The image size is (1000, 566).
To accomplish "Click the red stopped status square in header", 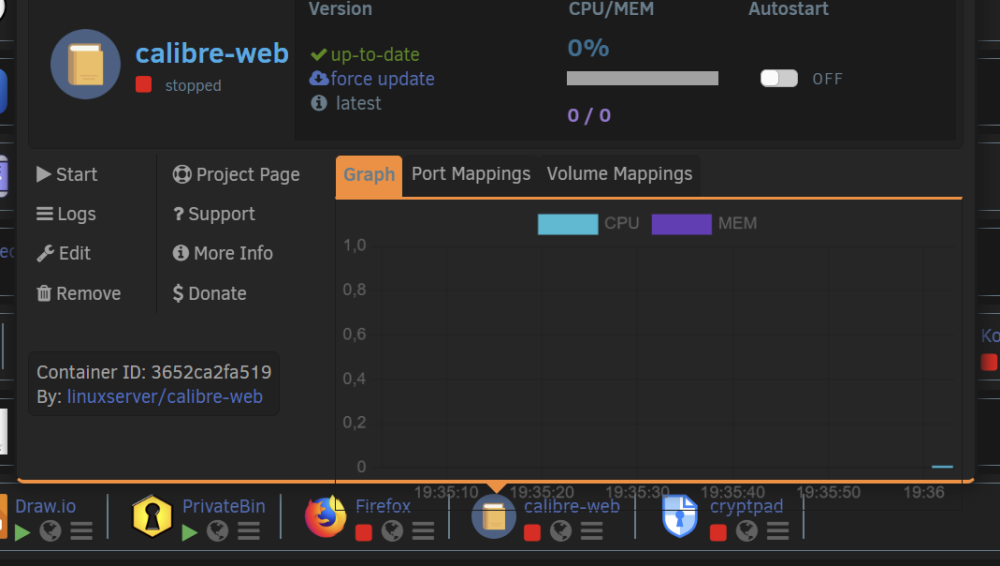I will click(x=143, y=84).
